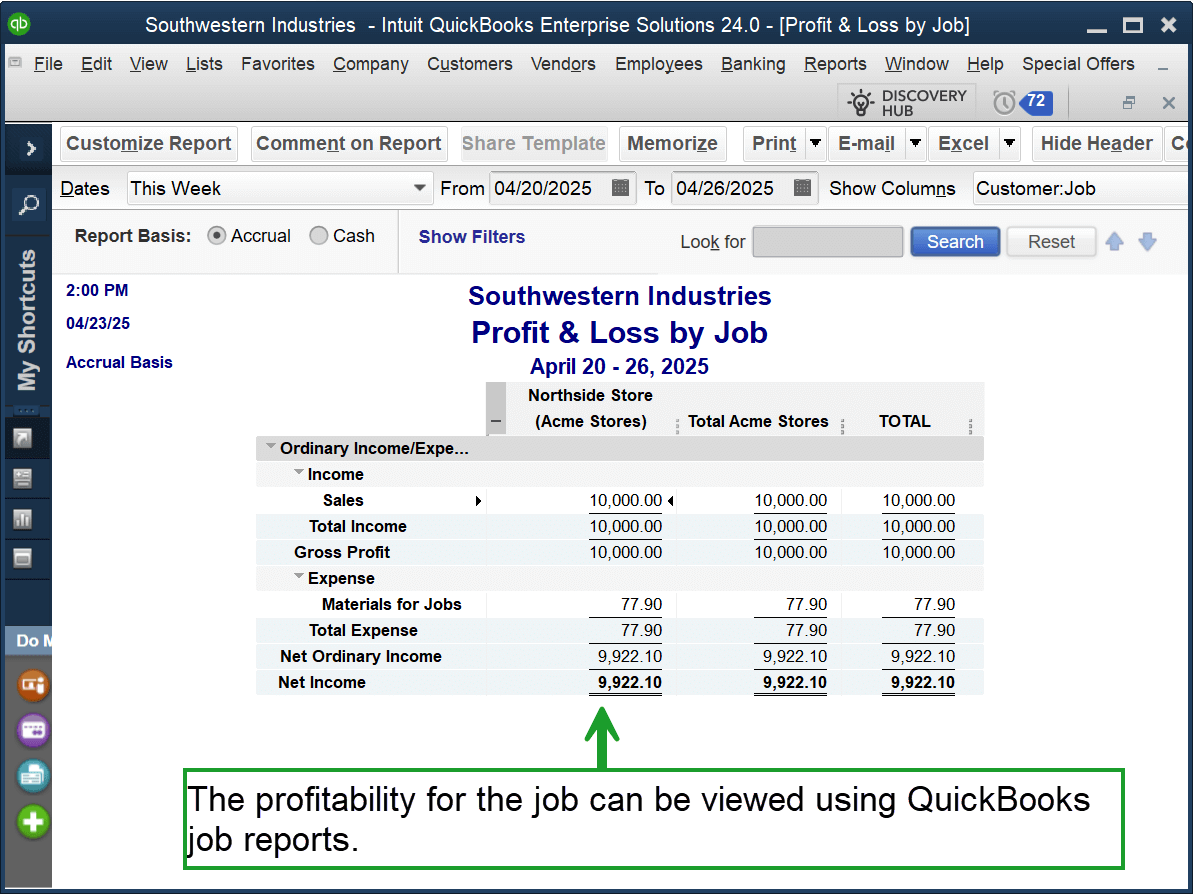Open the reminders clock icon with 72 badge
The height and width of the screenshot is (894, 1193).
pos(1004,102)
